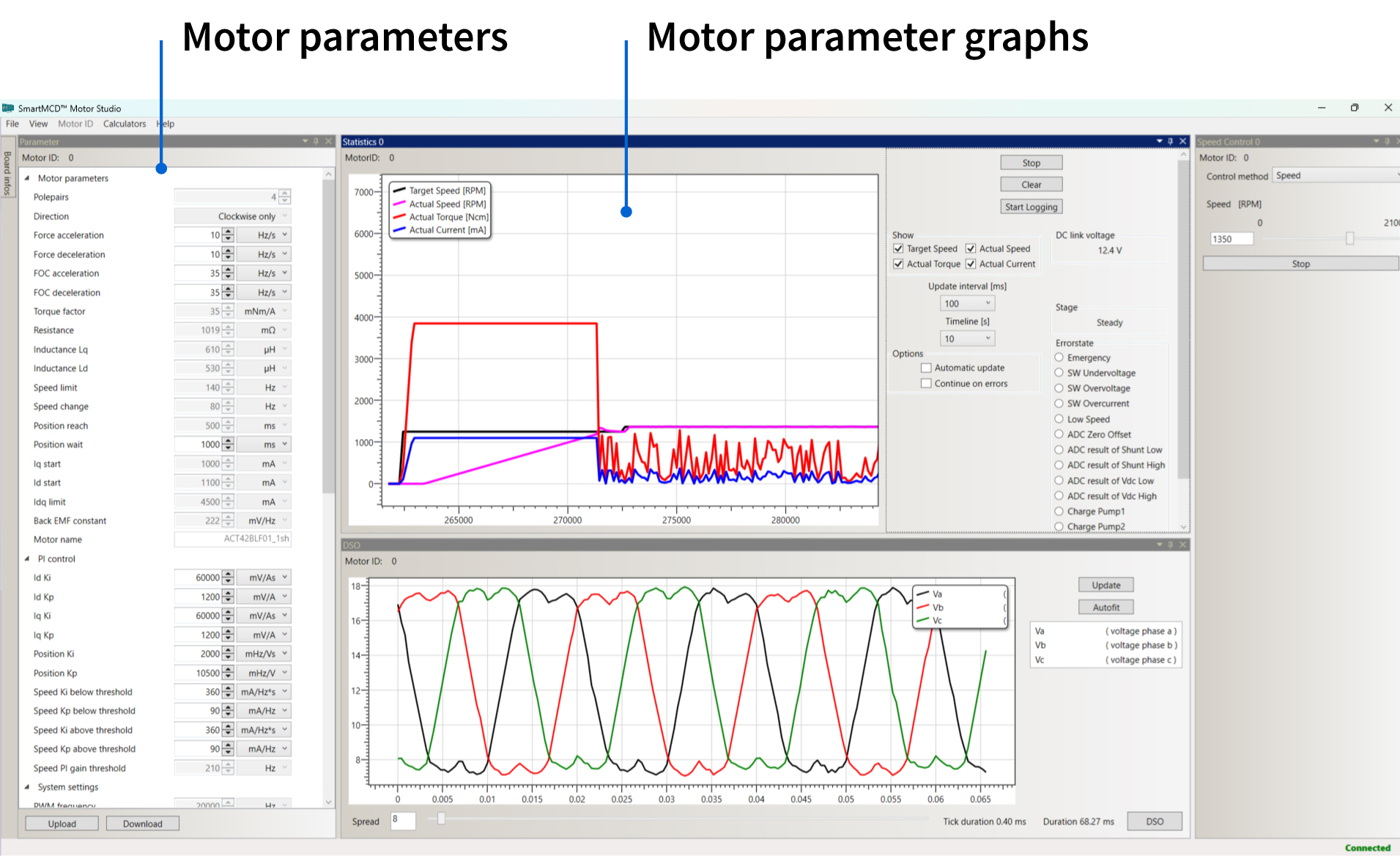This screenshot has width=1400, height=856.
Task: Pin the Speed Control 0 panel
Action: tap(1387, 141)
